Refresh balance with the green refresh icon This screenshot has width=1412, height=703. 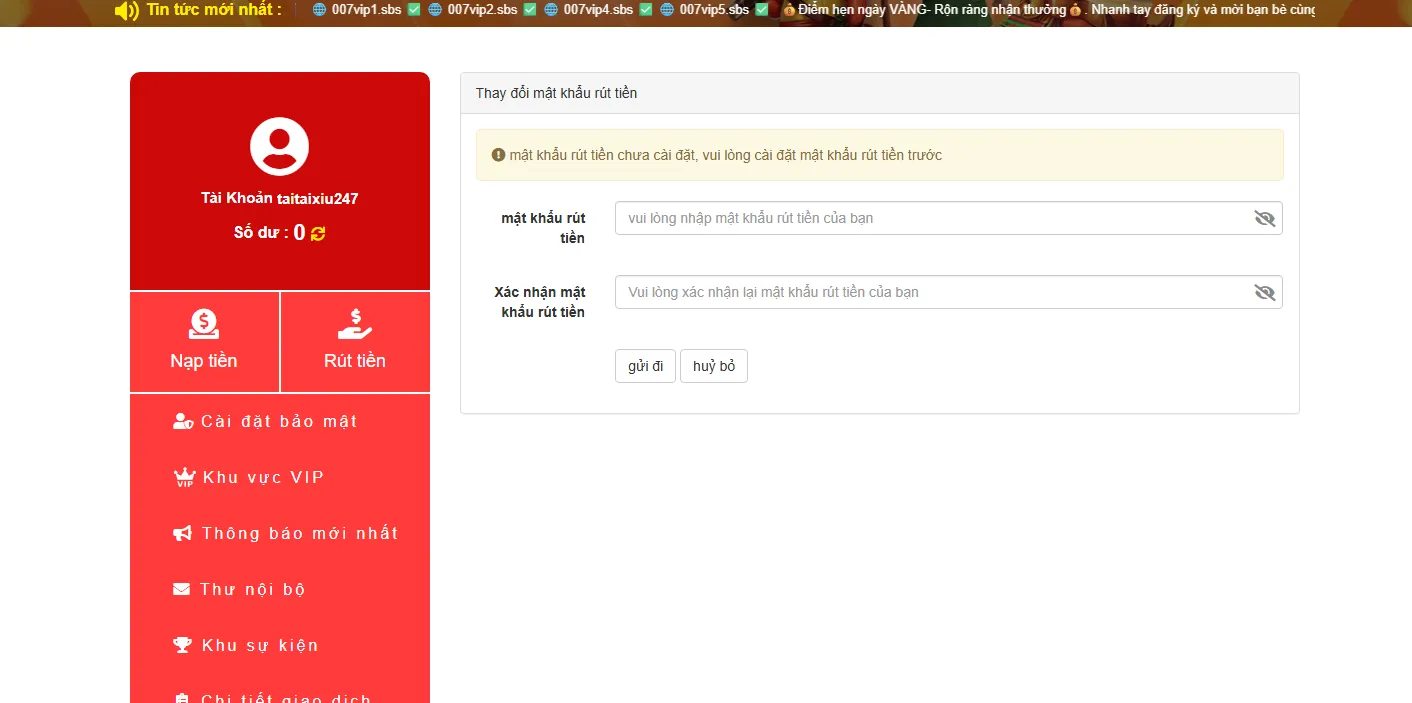point(318,233)
